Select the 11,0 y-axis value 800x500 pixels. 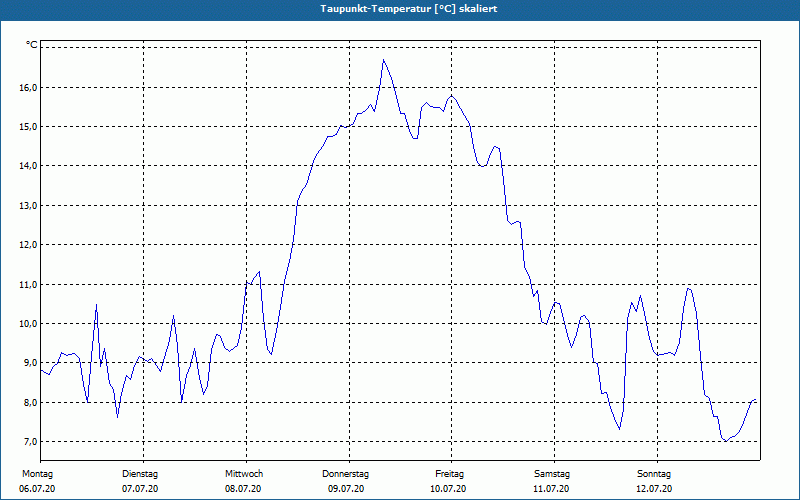[x=29, y=284]
